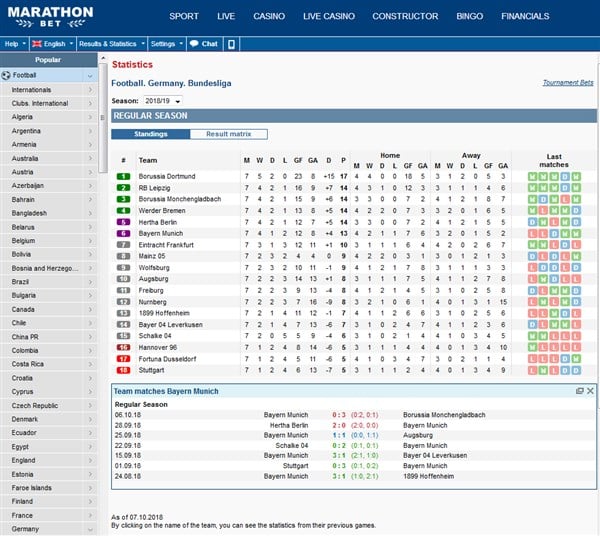Viewport: 600px width, 536px height.
Task: Click the Last matches column header
Action: (x=554, y=161)
